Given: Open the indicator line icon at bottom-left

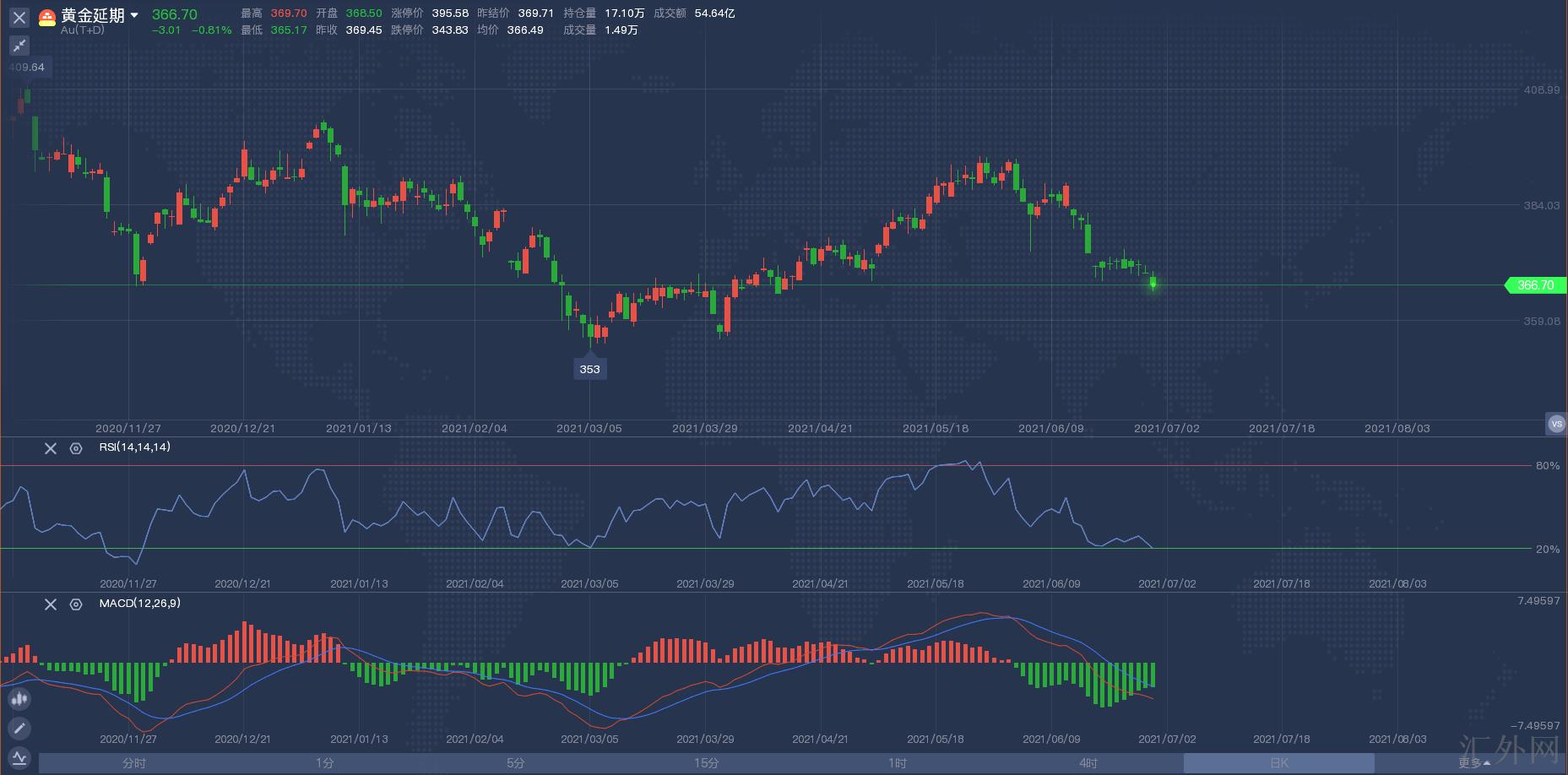Looking at the screenshot, I should (19, 757).
